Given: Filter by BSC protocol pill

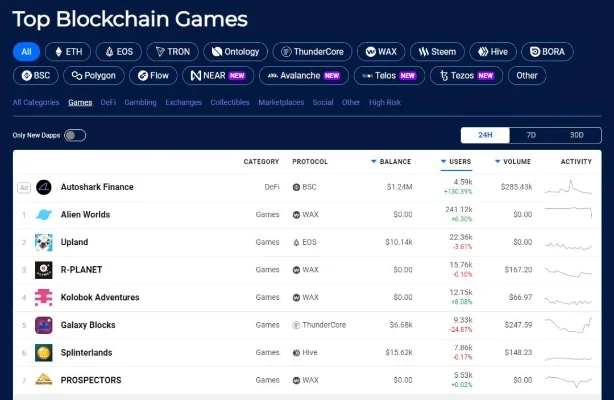Looking at the screenshot, I should click(36, 76).
